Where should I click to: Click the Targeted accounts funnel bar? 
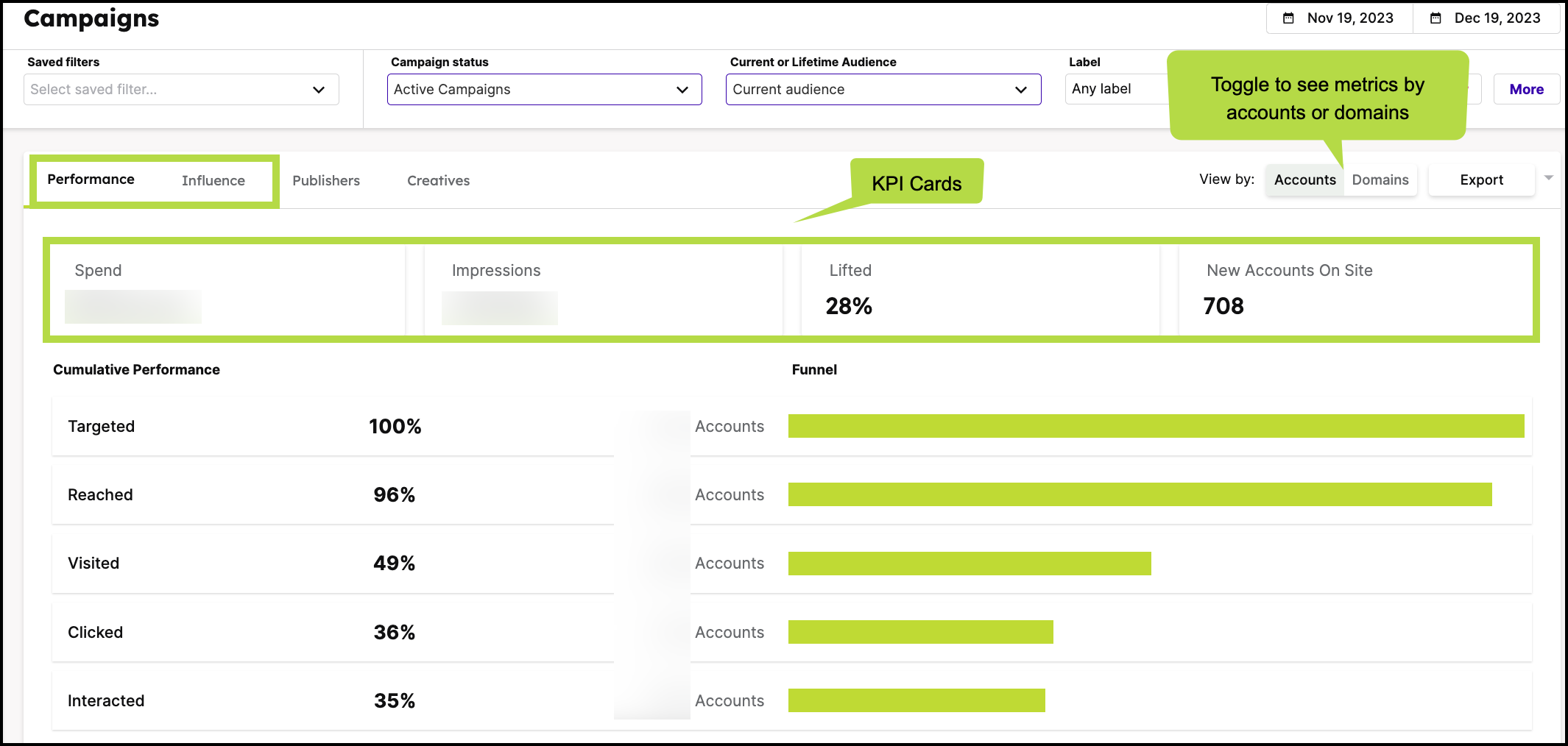[1156, 425]
